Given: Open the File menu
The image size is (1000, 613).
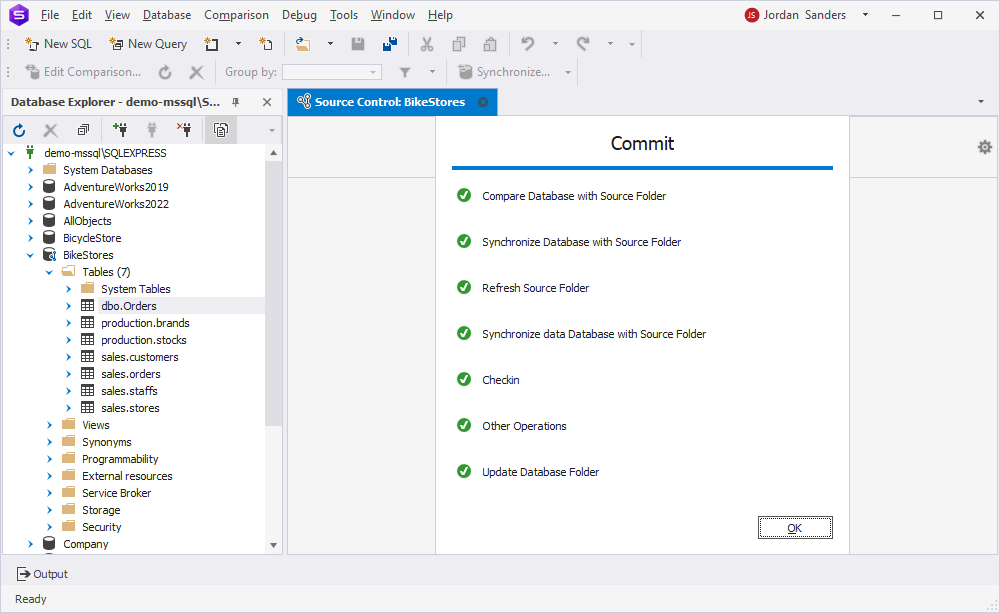Looking at the screenshot, I should pos(49,15).
